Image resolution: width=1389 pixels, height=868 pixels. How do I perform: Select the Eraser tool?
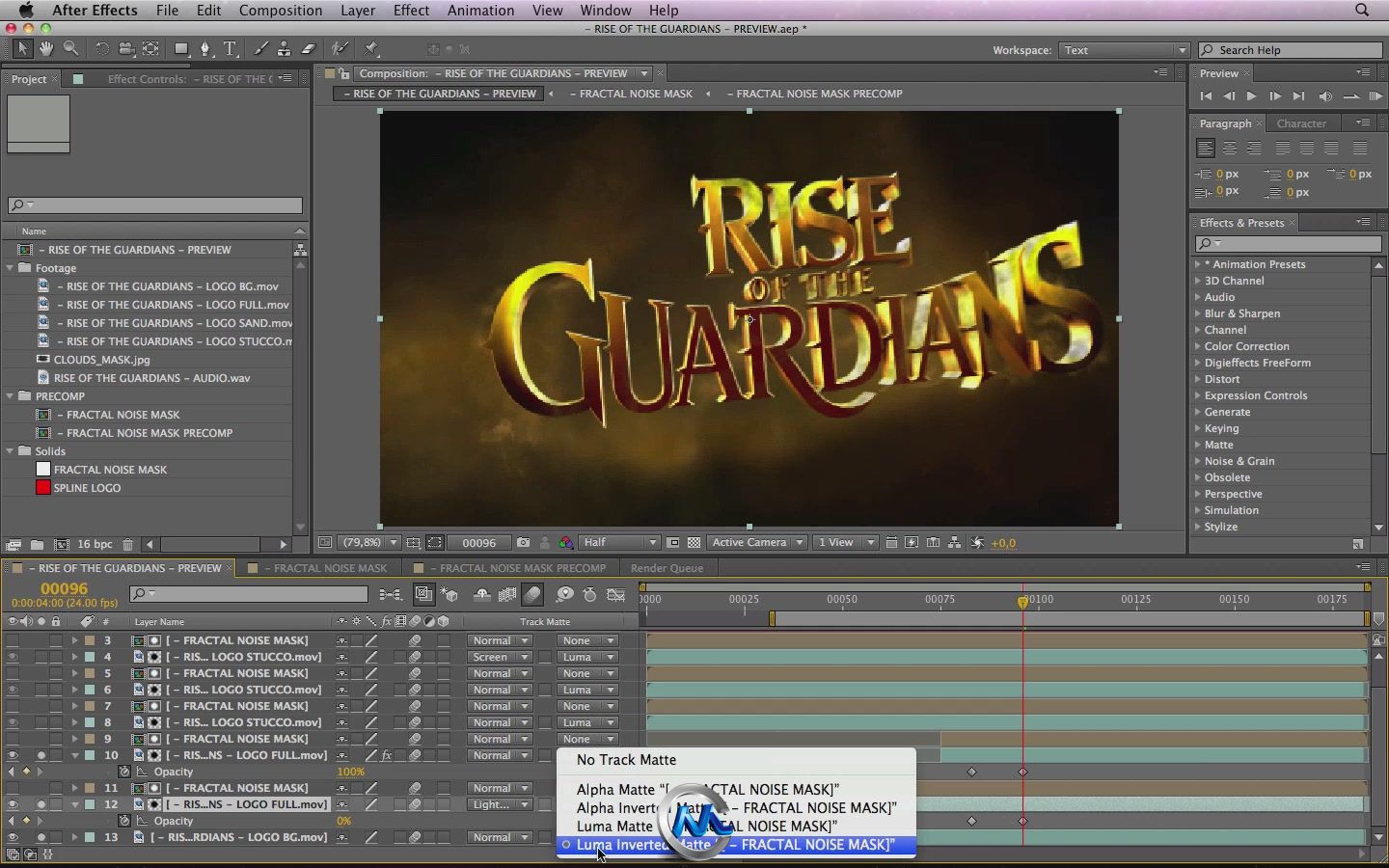point(309,48)
